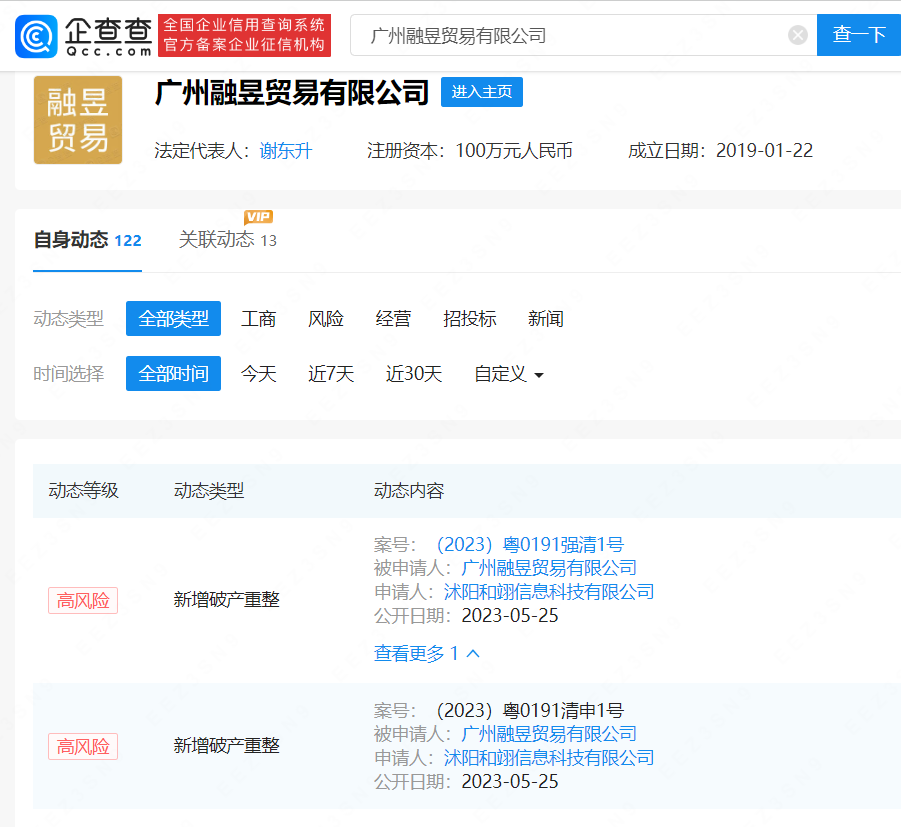This screenshot has height=827, width=901.
Task: Select 今天 time filter
Action: point(258,374)
